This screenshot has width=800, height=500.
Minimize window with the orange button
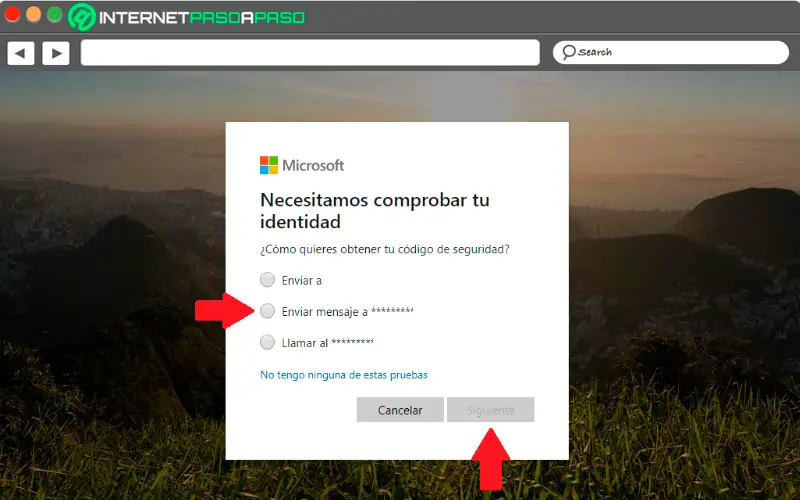[x=34, y=14]
